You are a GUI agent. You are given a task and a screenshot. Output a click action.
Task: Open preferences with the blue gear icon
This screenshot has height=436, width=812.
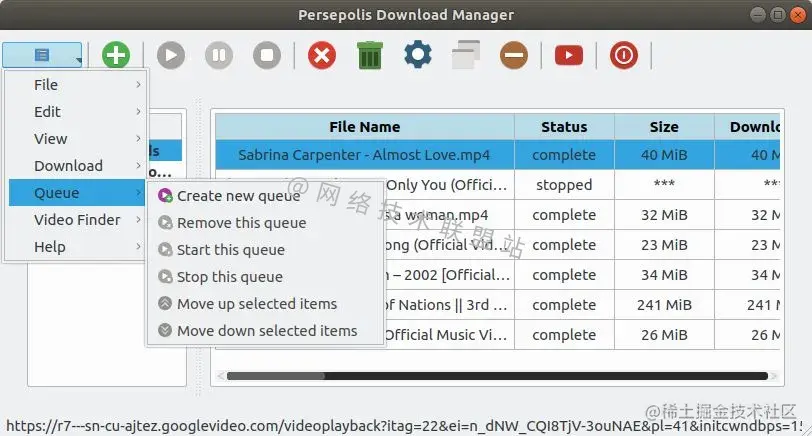tap(417, 55)
